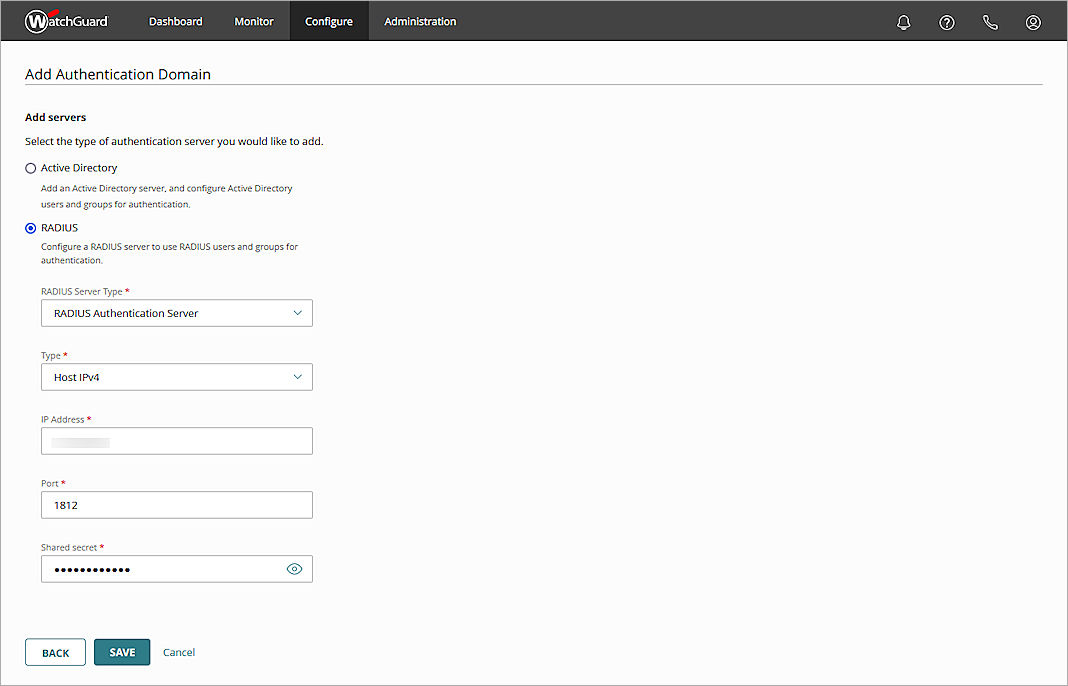Open the user account icon
This screenshot has height=686, width=1068.
point(1033,21)
